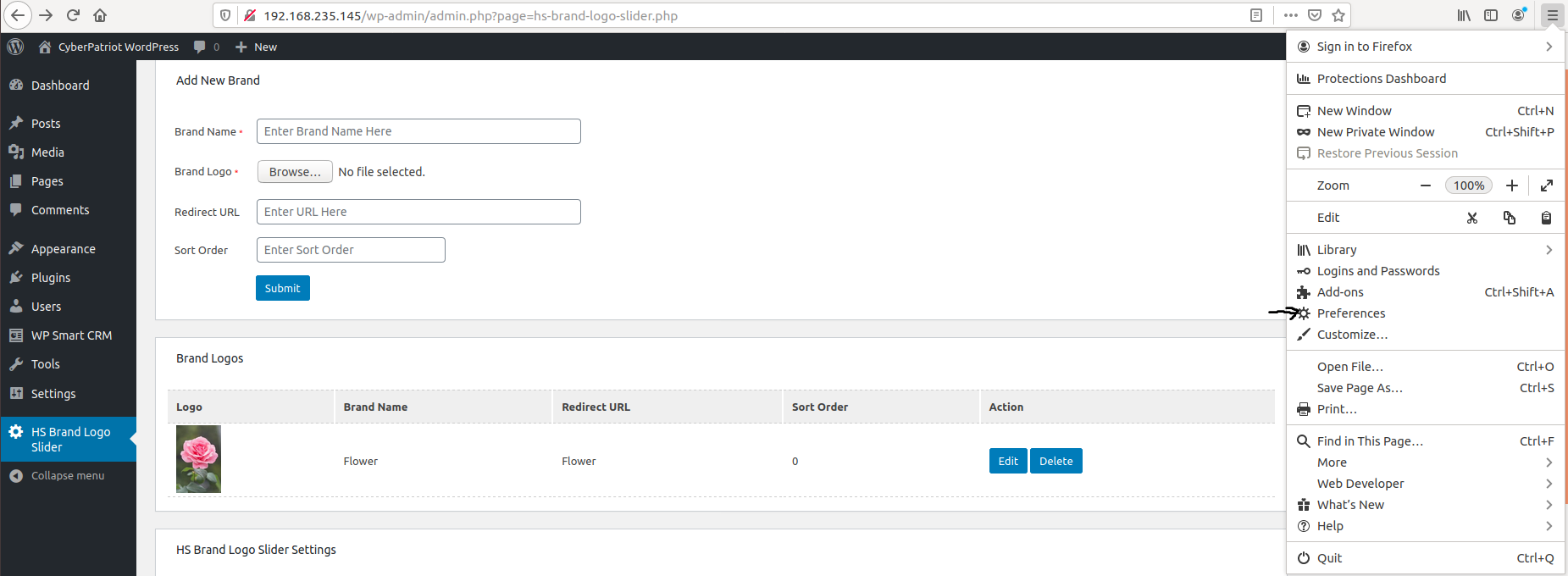Click the Brand Name input field
Viewport: 1568px width, 576px height.
point(418,131)
